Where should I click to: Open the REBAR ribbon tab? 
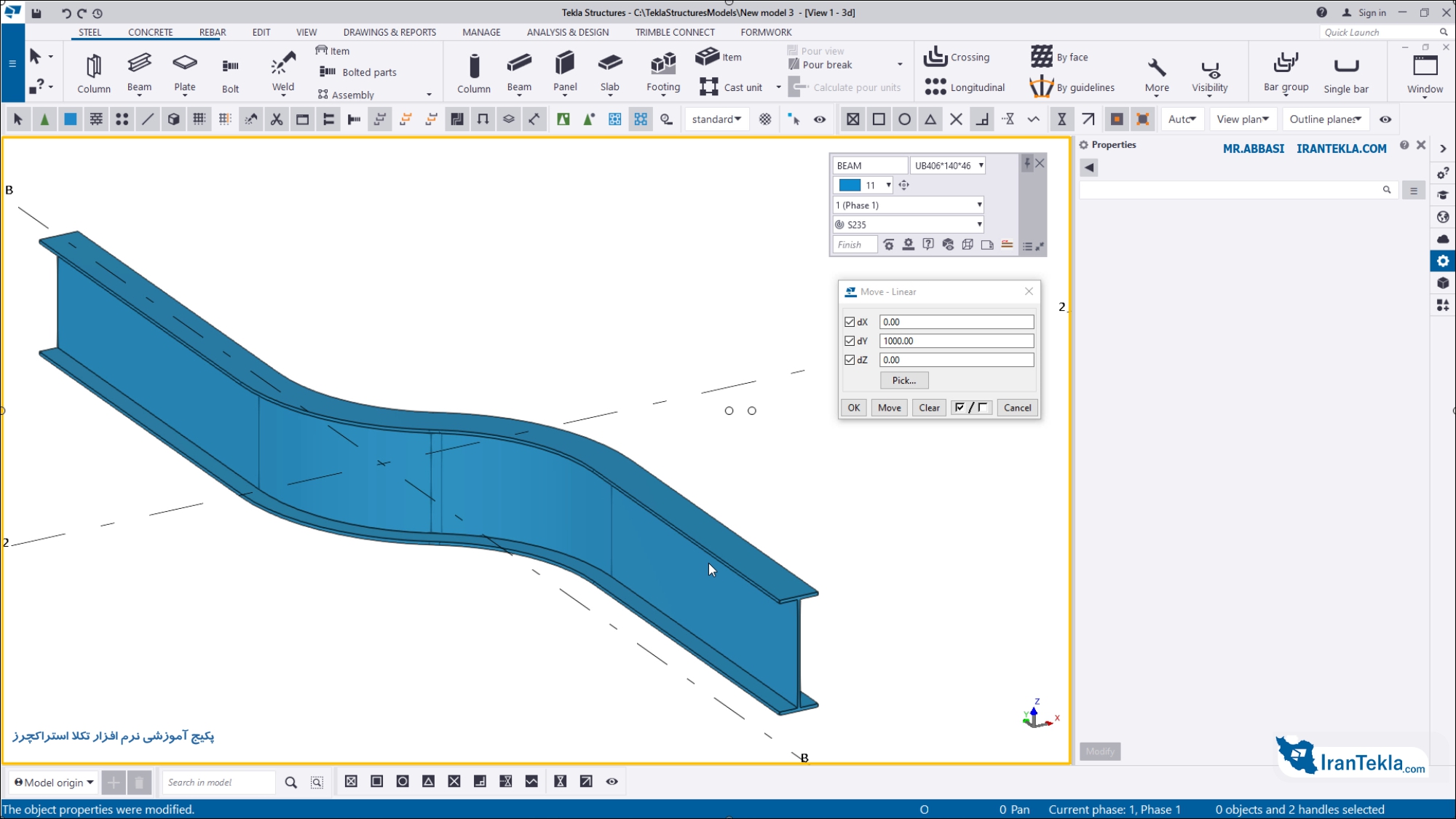point(213,32)
